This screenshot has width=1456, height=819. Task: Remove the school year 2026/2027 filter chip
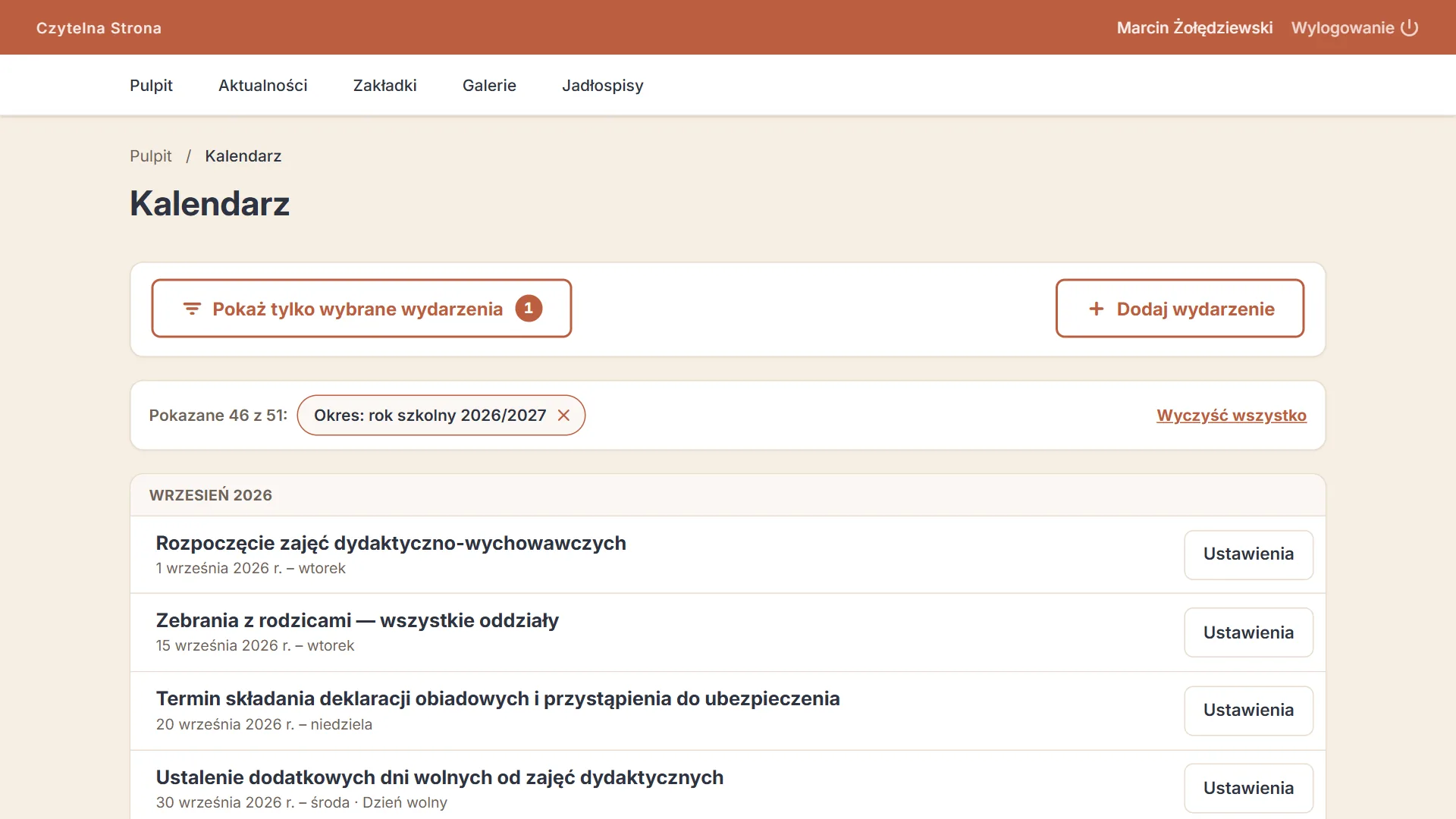563,416
